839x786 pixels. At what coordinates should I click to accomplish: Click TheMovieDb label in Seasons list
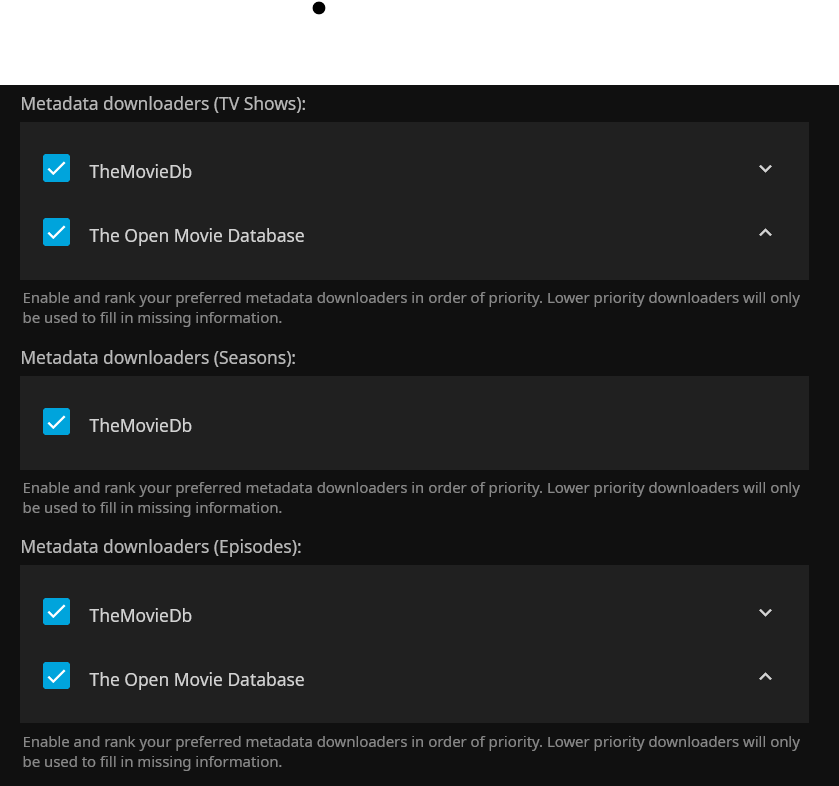[x=140, y=425]
